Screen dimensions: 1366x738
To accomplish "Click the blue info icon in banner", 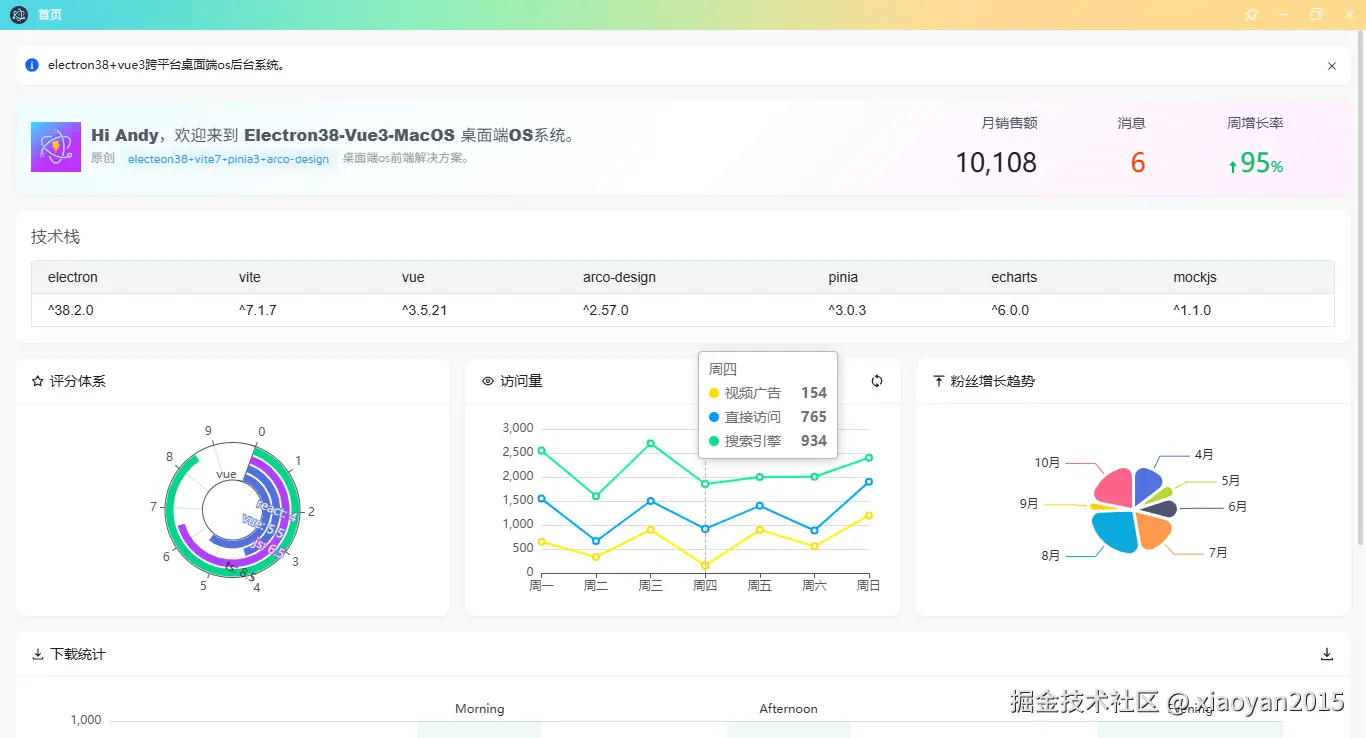I will point(32,65).
